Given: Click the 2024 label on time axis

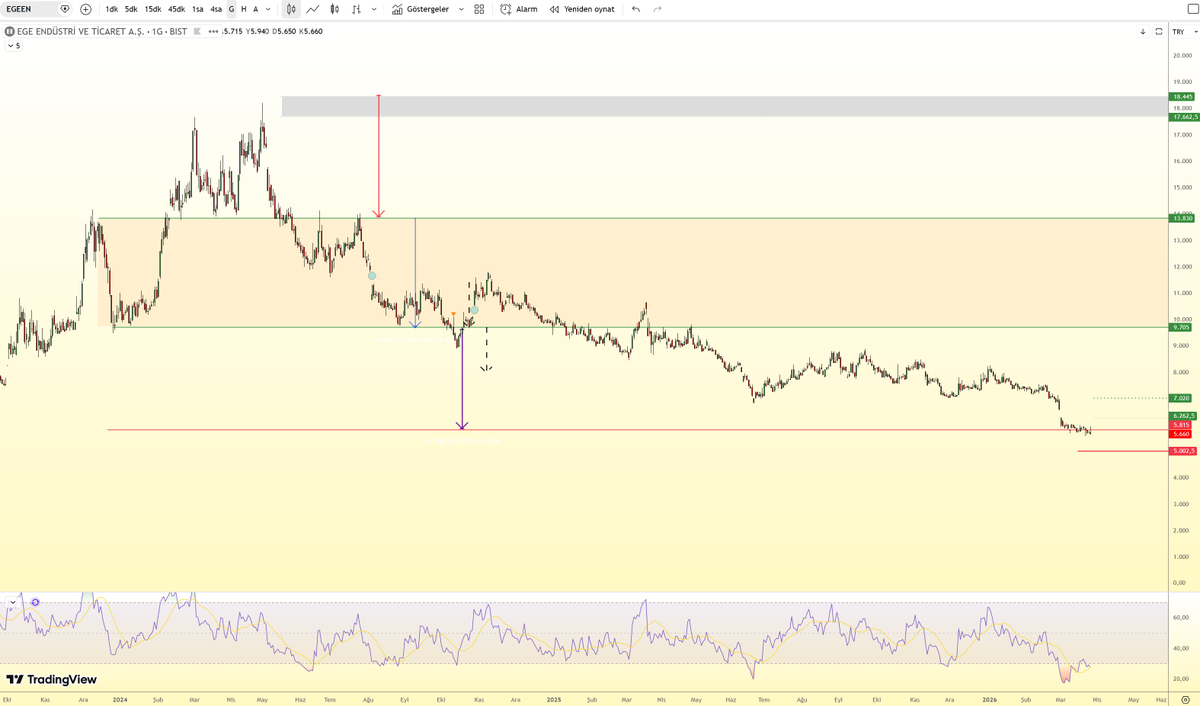Looking at the screenshot, I should [x=120, y=700].
